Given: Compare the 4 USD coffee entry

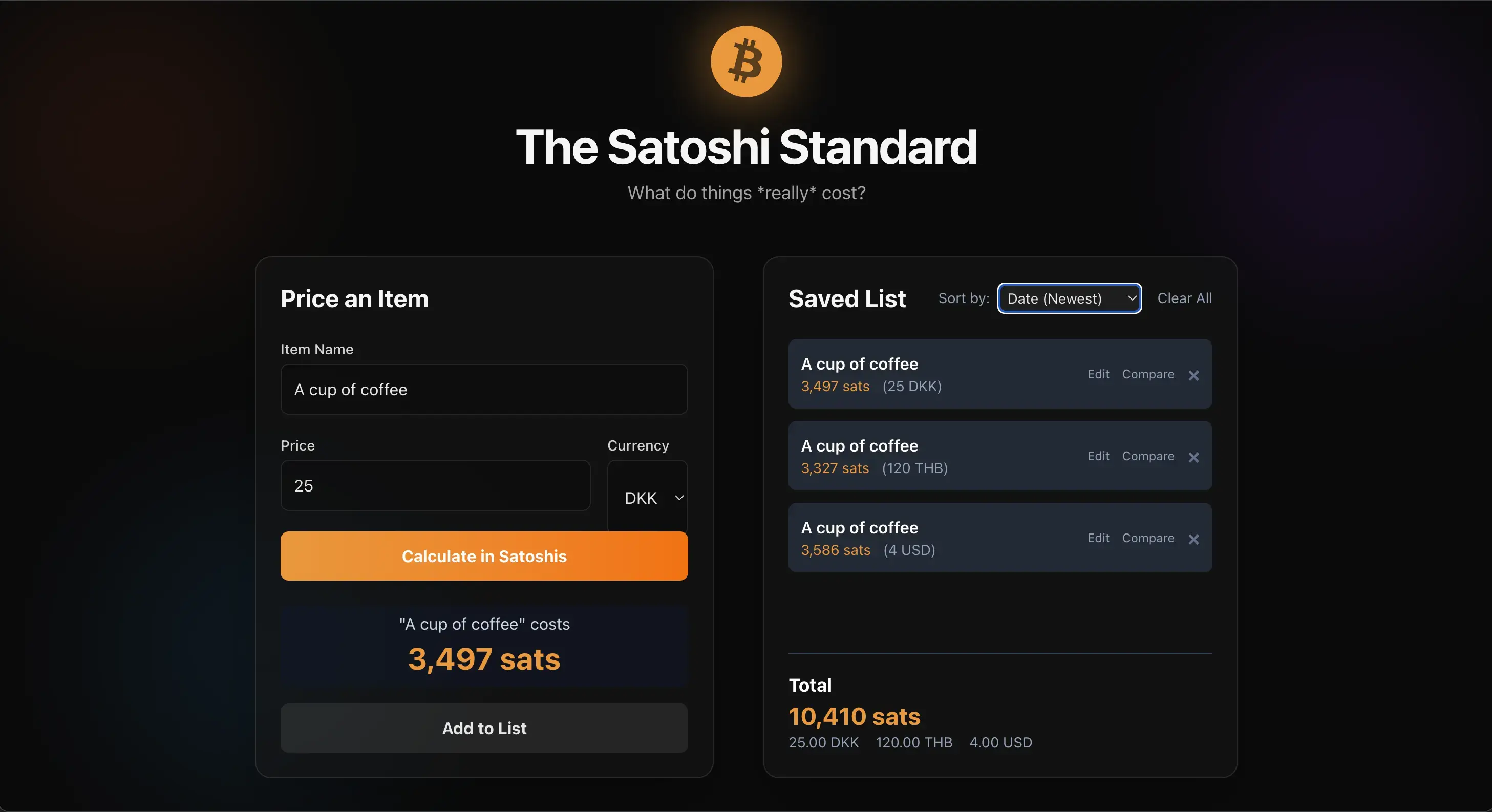Looking at the screenshot, I should click(1147, 538).
